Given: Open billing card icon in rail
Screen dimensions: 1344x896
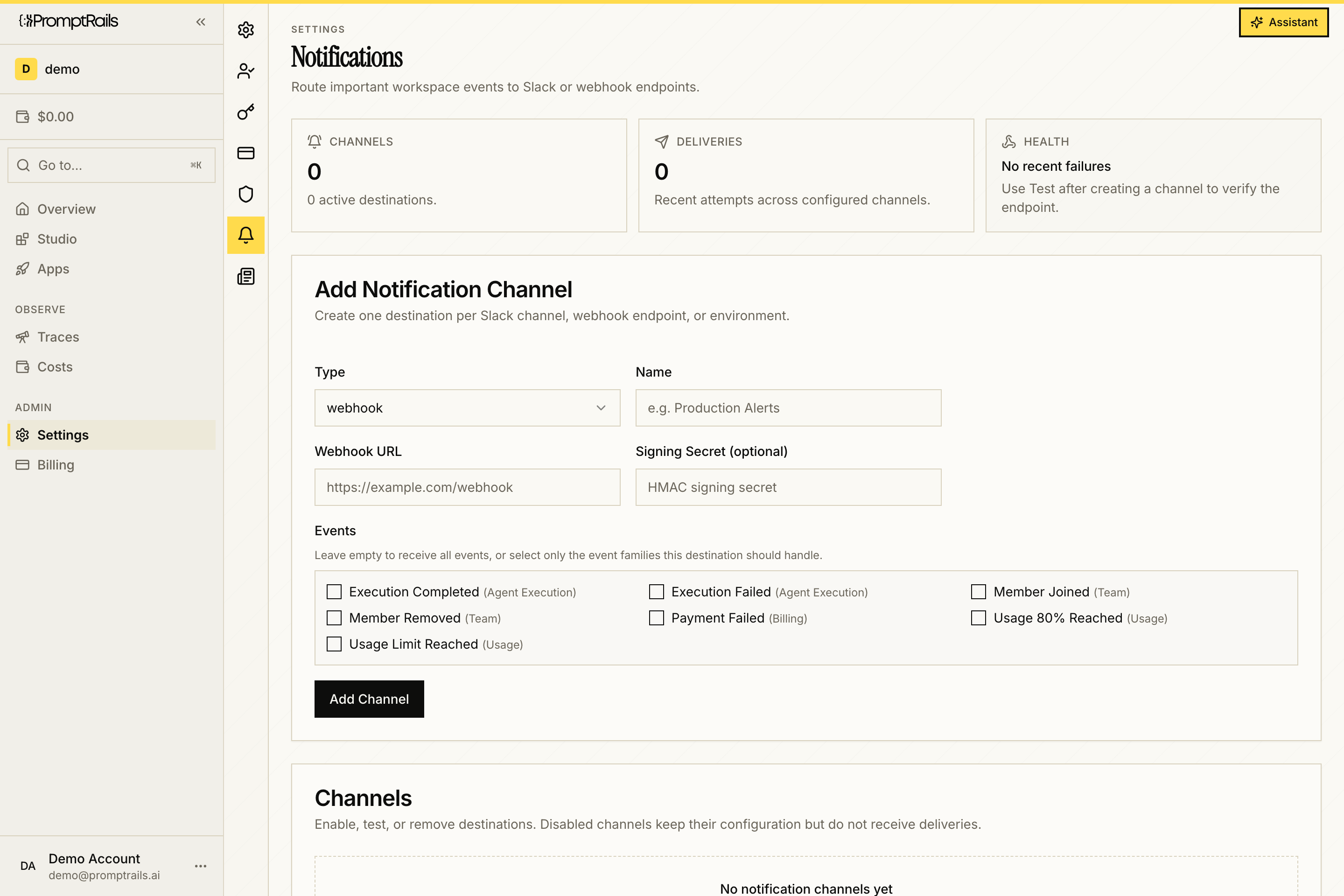Looking at the screenshot, I should coord(246,153).
